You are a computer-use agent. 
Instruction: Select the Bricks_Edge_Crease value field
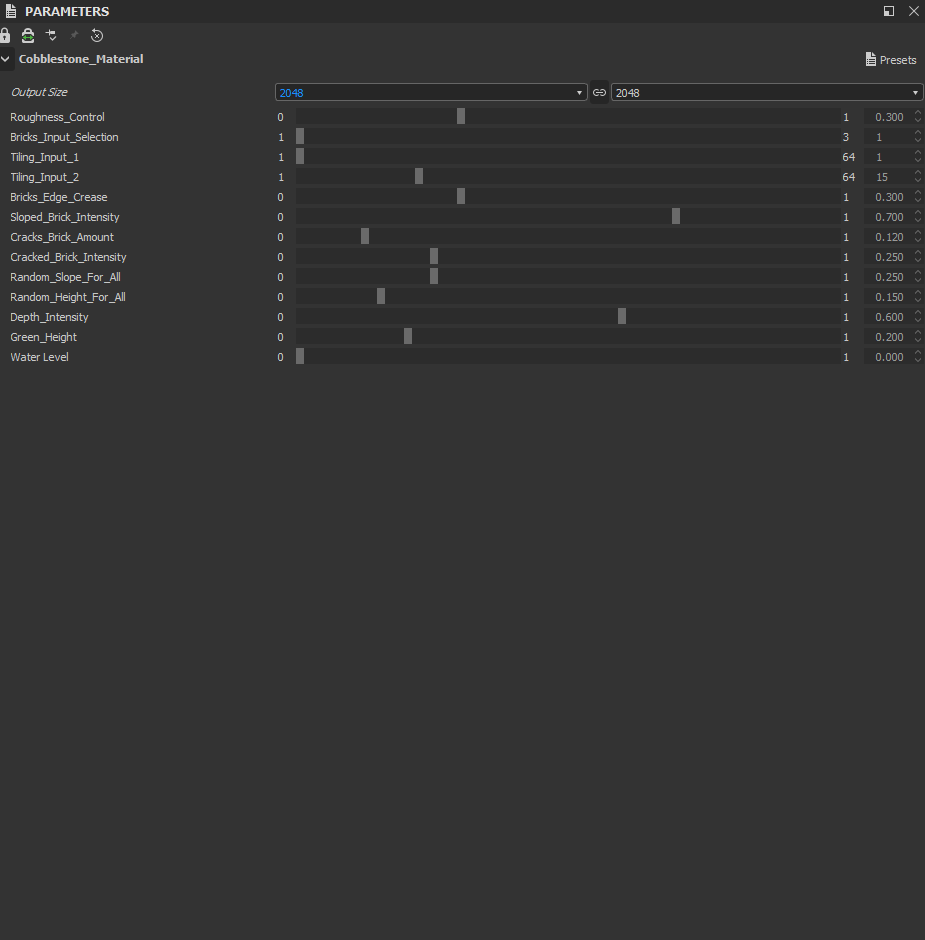(888, 197)
